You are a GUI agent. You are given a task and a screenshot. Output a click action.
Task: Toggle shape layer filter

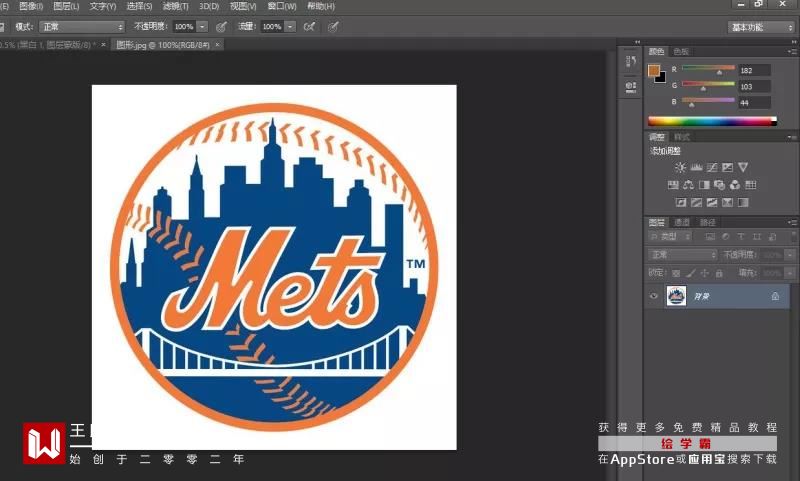point(757,237)
